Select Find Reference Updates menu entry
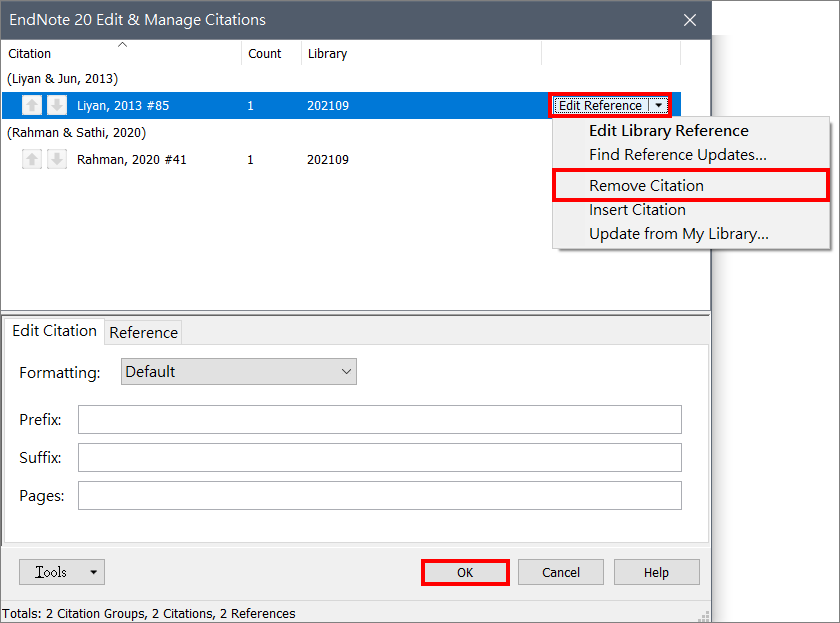The image size is (840, 623). 678,155
